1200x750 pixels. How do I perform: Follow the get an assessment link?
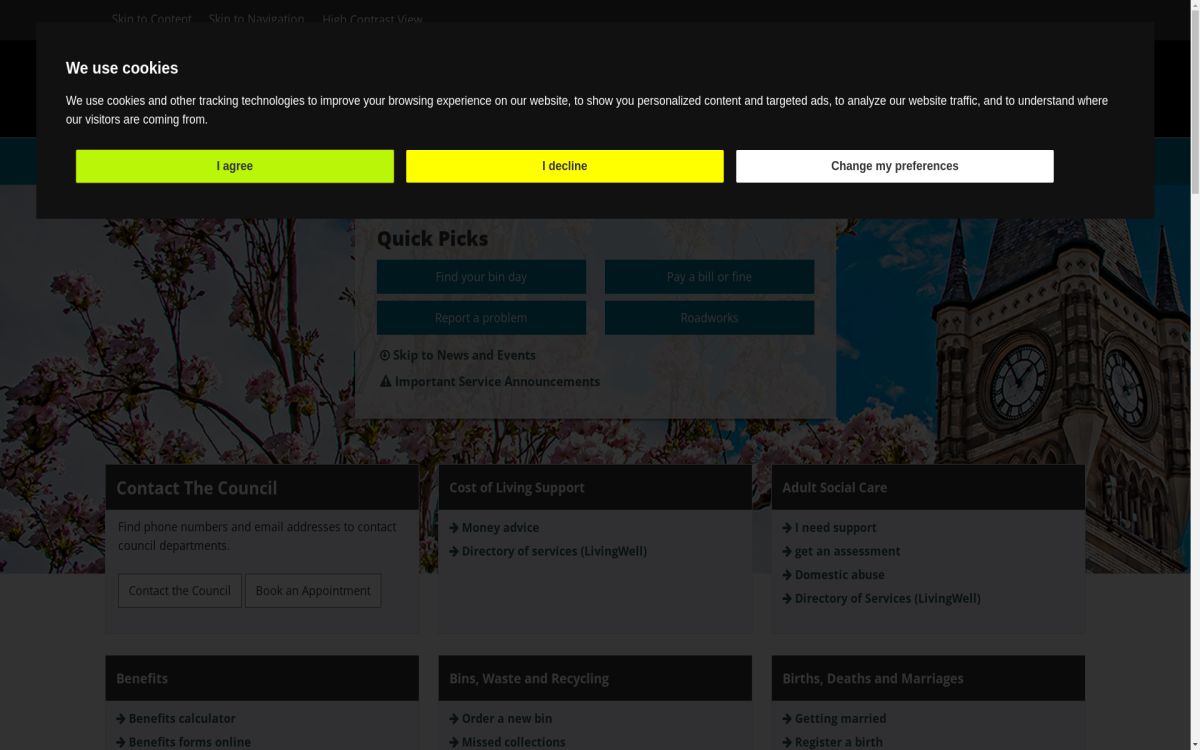tap(847, 551)
